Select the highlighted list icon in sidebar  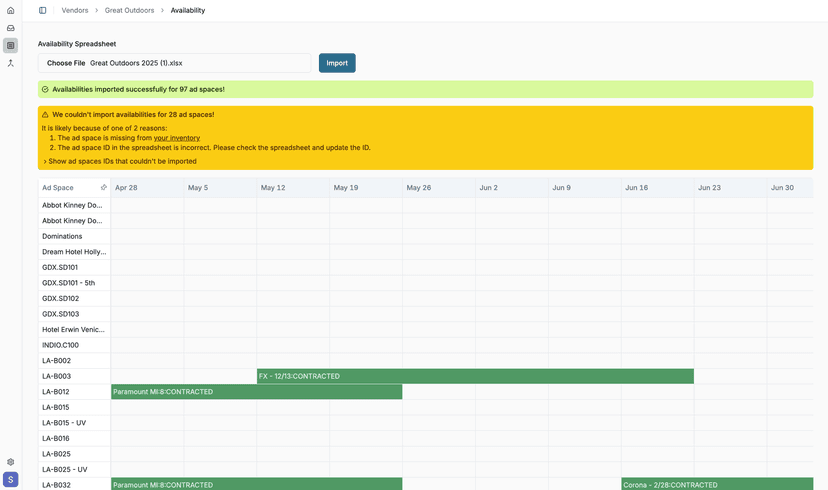11,45
